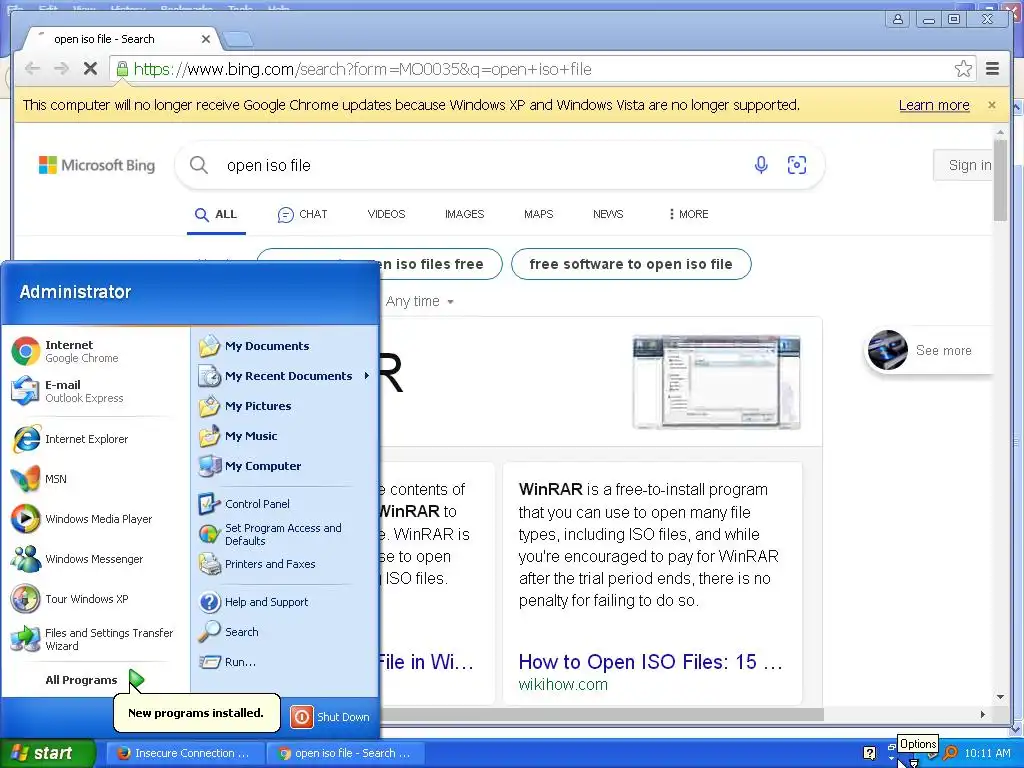
Task: Select 'open iso file - Search' taskbar button
Action: 345,753
